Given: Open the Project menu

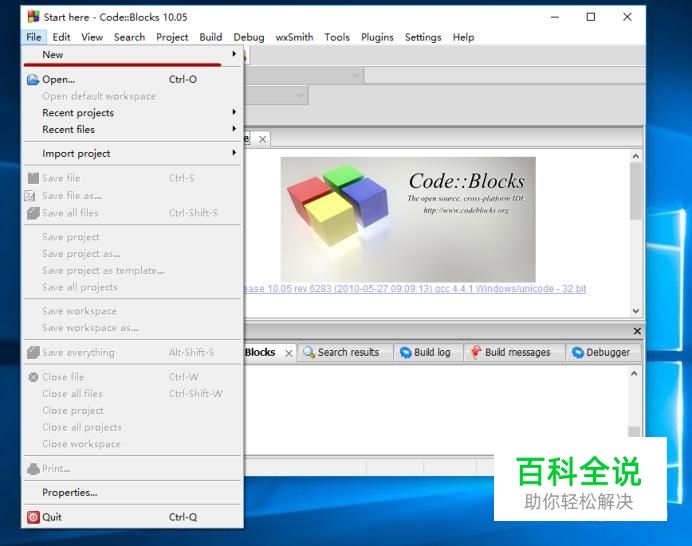Looking at the screenshot, I should click(172, 37).
